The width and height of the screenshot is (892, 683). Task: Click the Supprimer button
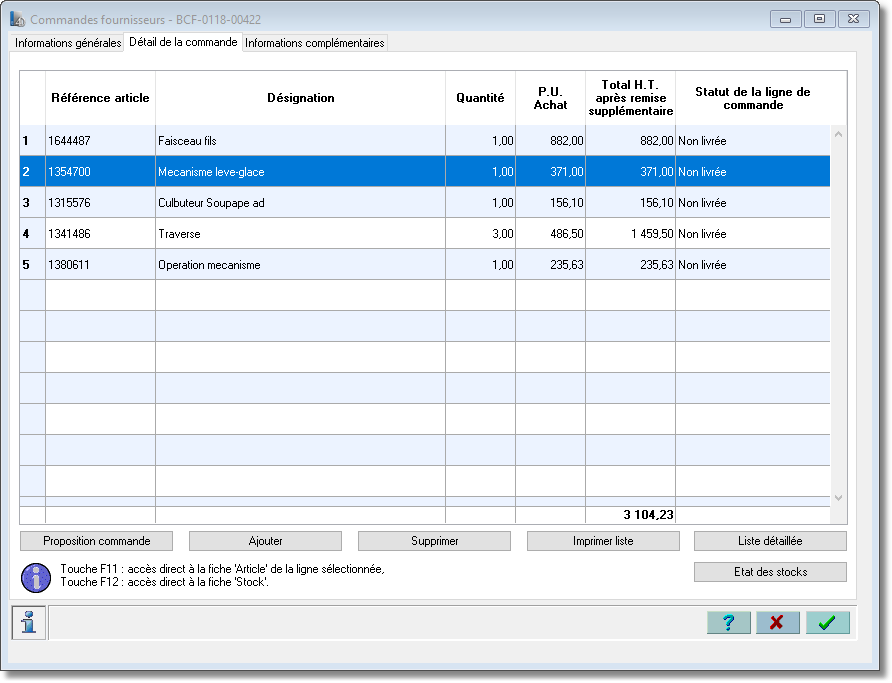[x=434, y=541]
